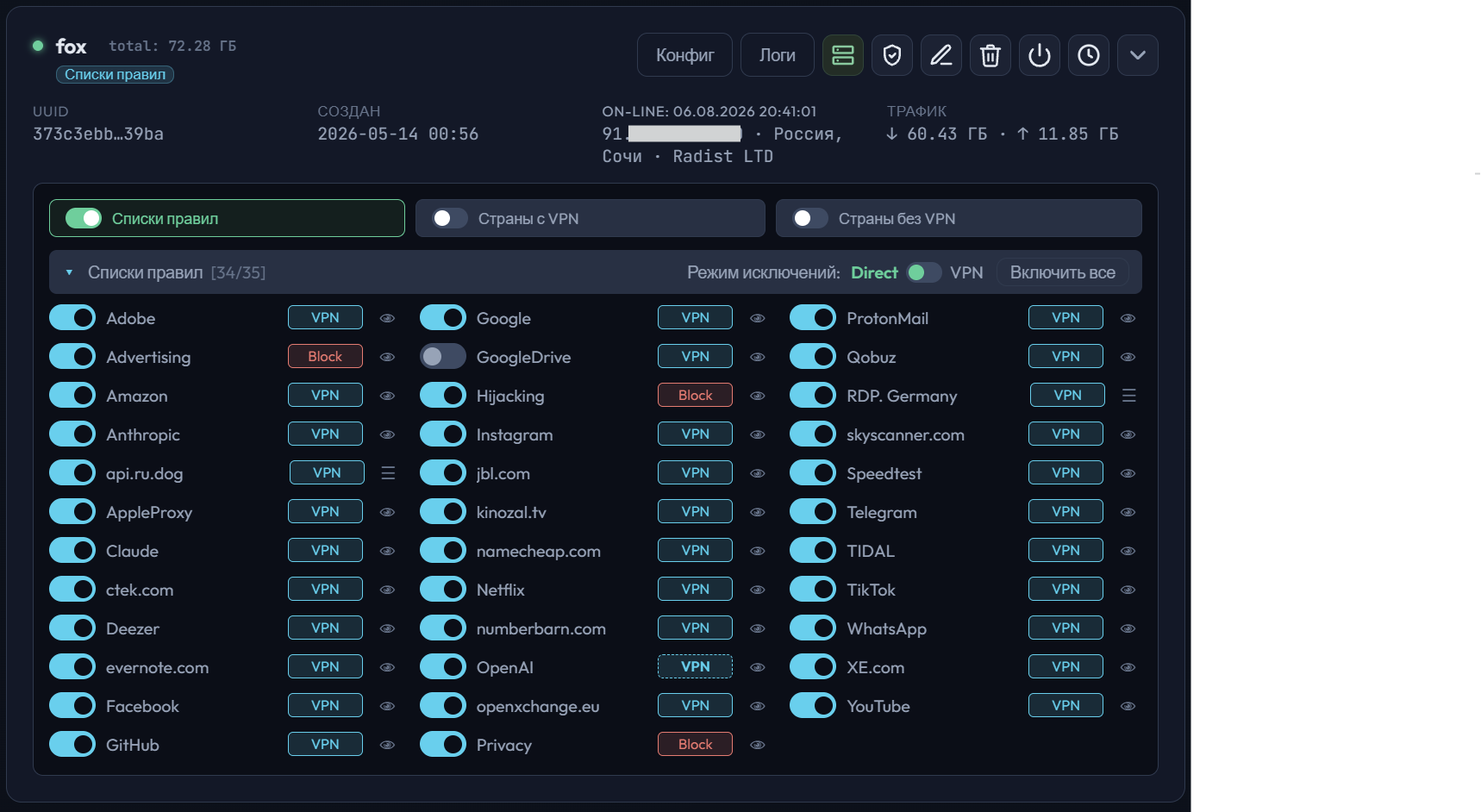This screenshot has height=812, width=1481.
Task: Click the clock history icon button
Action: [x=1088, y=55]
